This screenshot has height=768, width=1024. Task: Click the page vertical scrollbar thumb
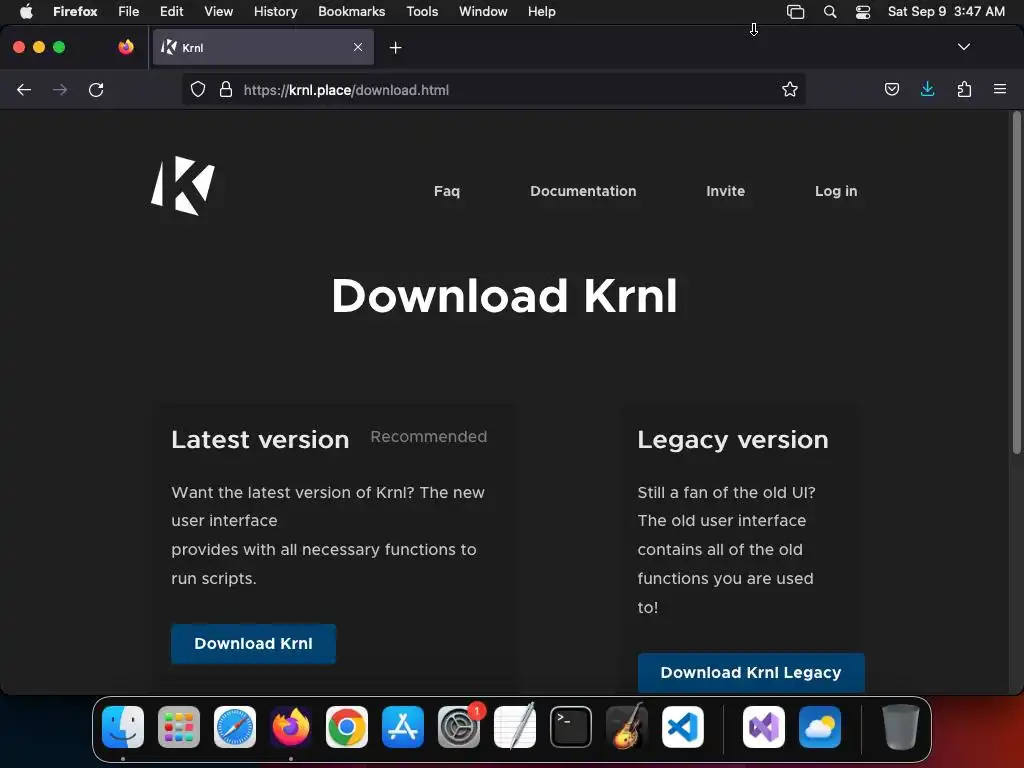tap(1016, 283)
